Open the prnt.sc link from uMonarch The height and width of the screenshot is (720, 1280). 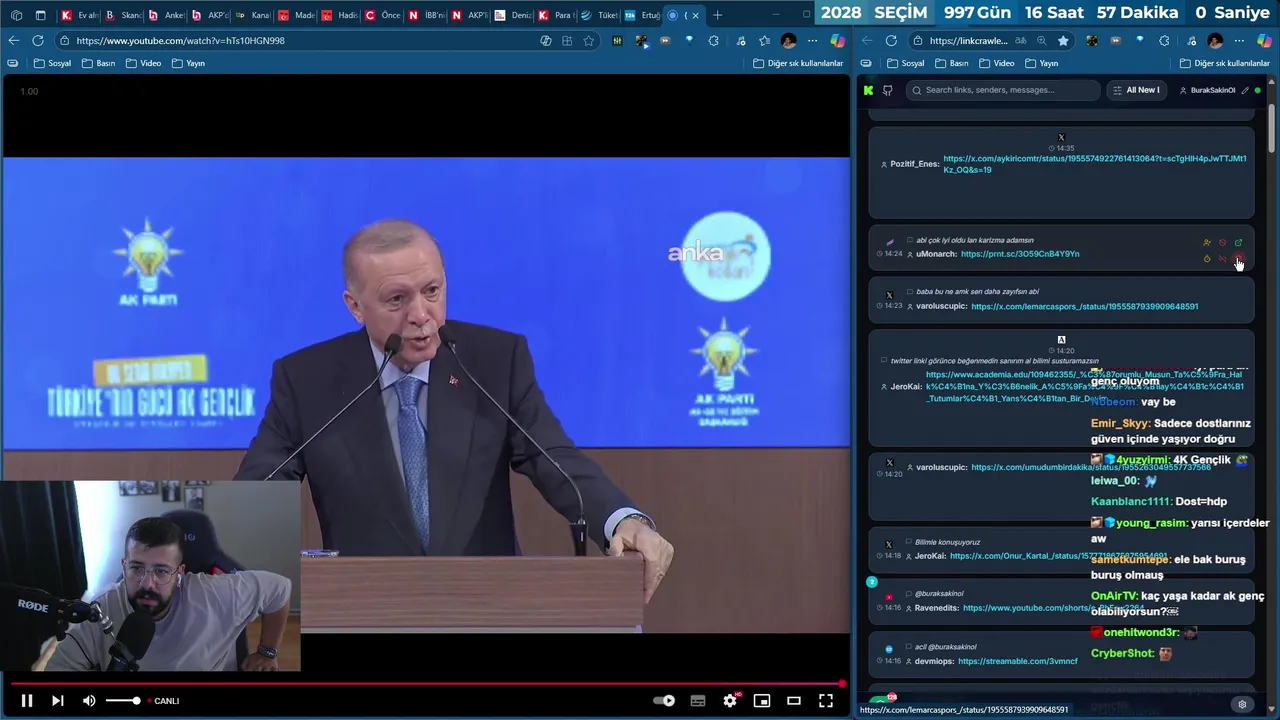point(1020,254)
